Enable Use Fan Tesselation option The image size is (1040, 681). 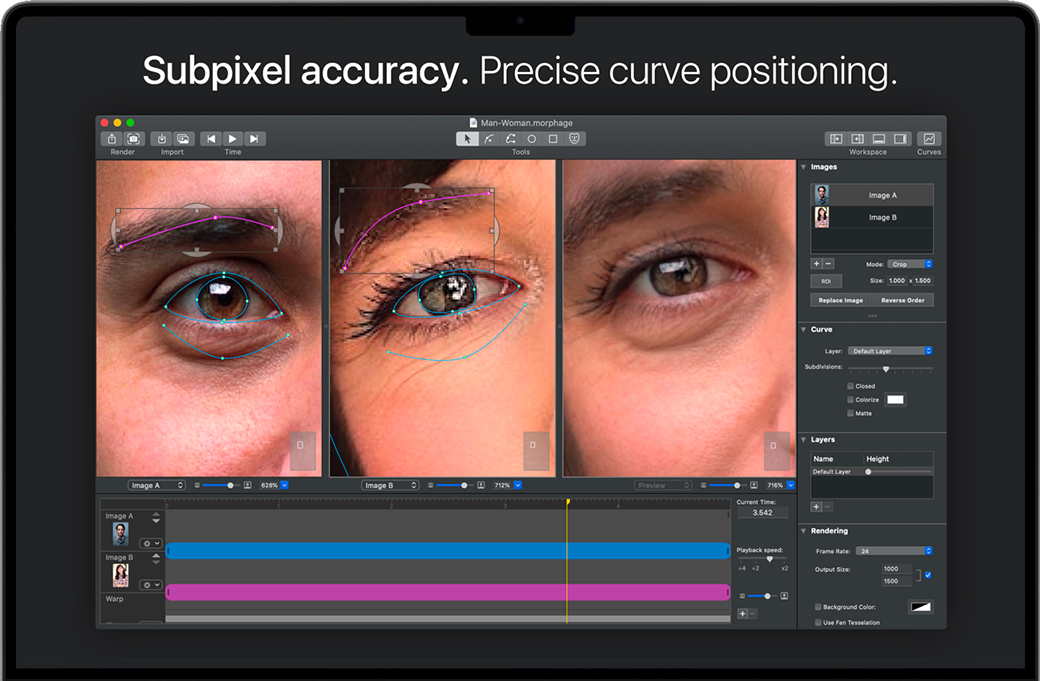819,622
